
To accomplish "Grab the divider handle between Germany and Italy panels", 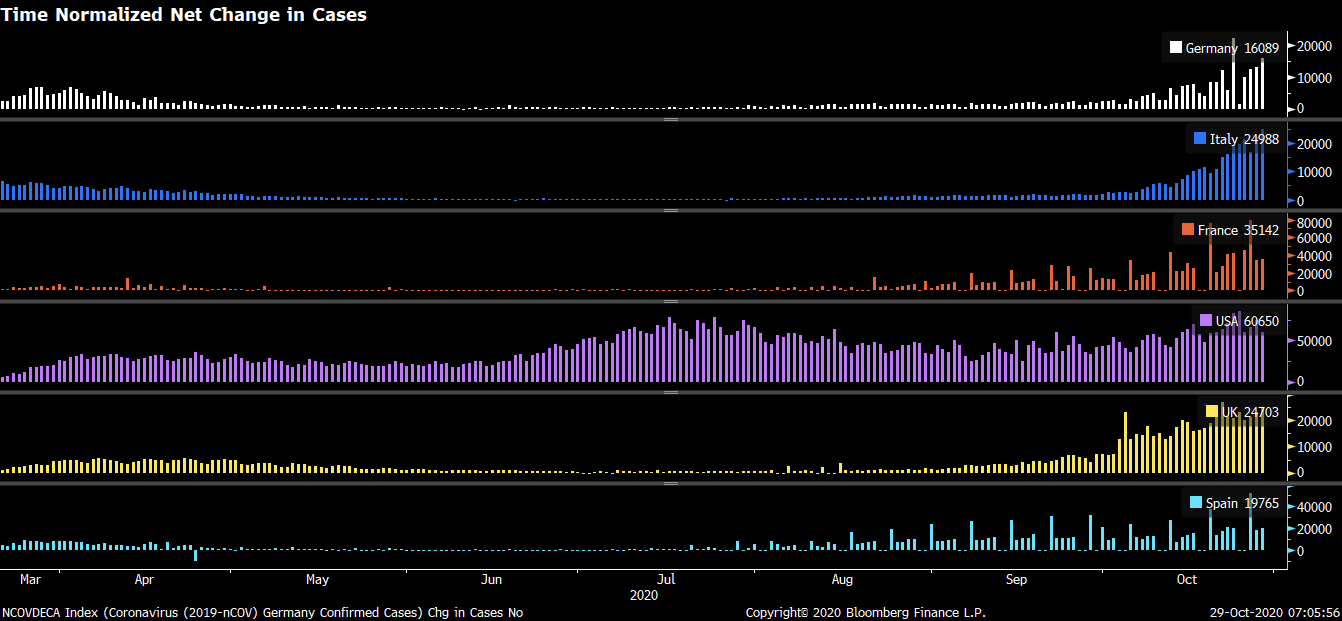I will click(x=671, y=119).
